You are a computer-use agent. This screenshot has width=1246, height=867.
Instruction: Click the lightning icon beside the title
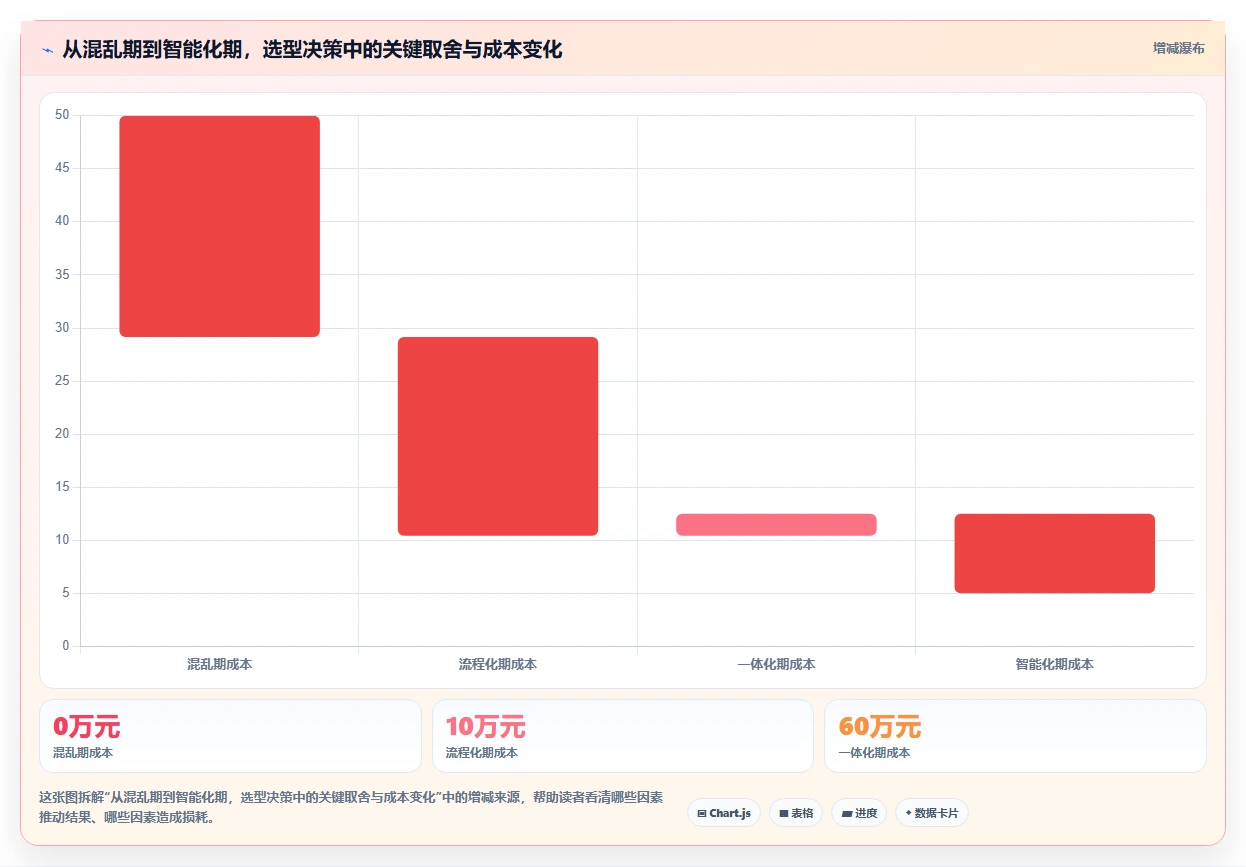tap(48, 49)
